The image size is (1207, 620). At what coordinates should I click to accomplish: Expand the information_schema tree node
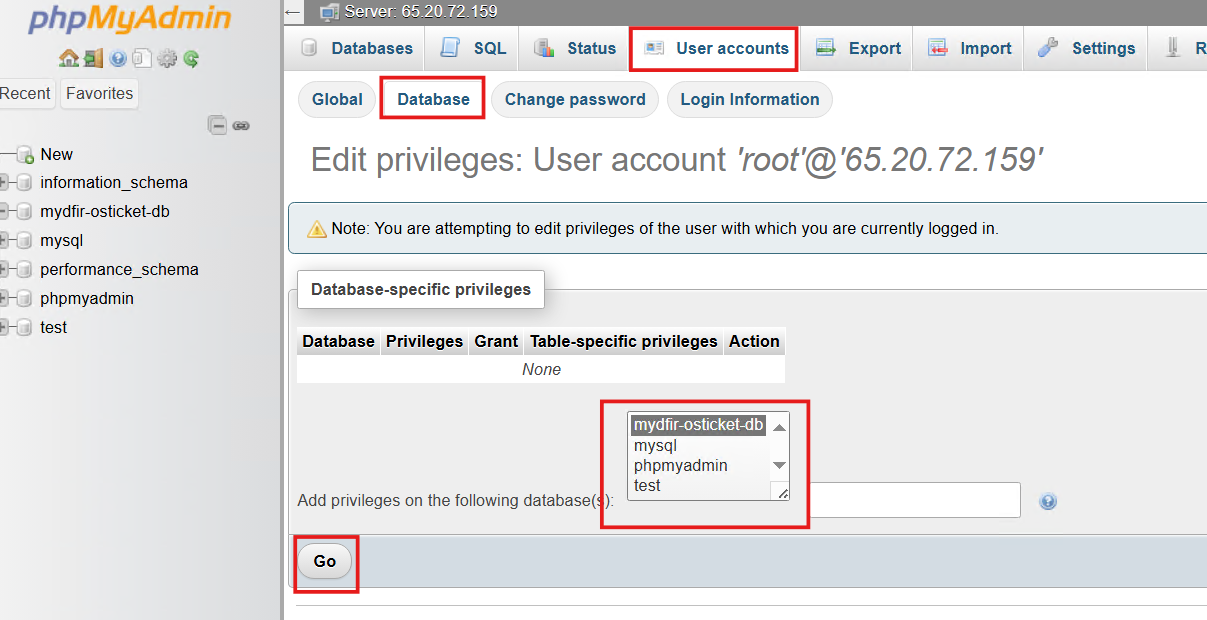(x=4, y=183)
